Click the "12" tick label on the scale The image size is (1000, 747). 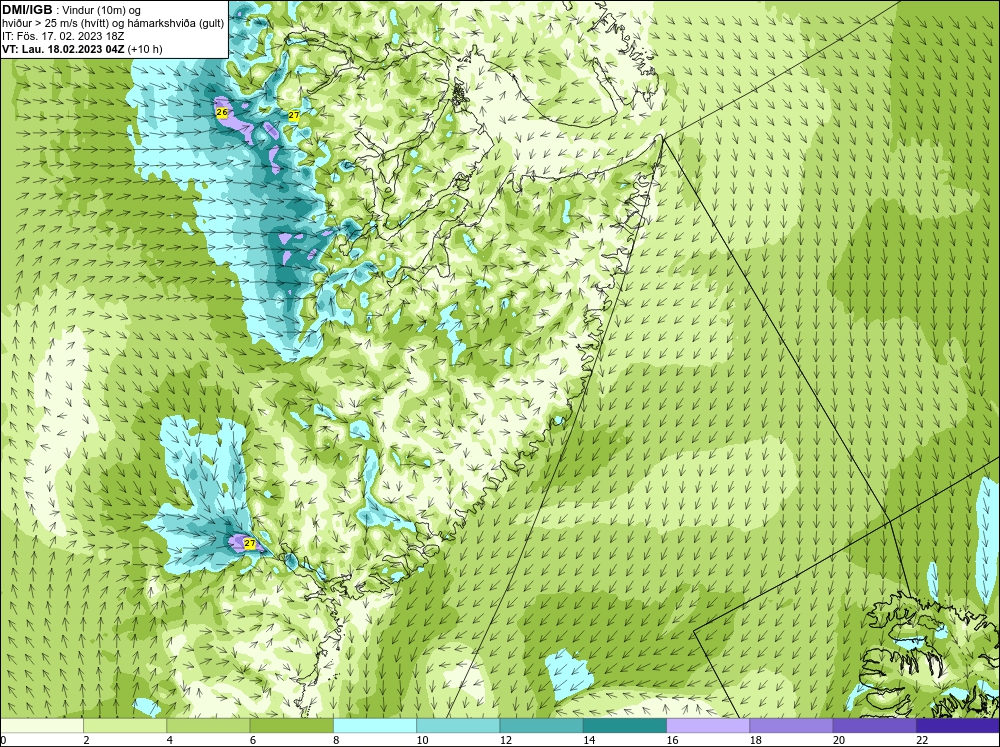(x=506, y=740)
